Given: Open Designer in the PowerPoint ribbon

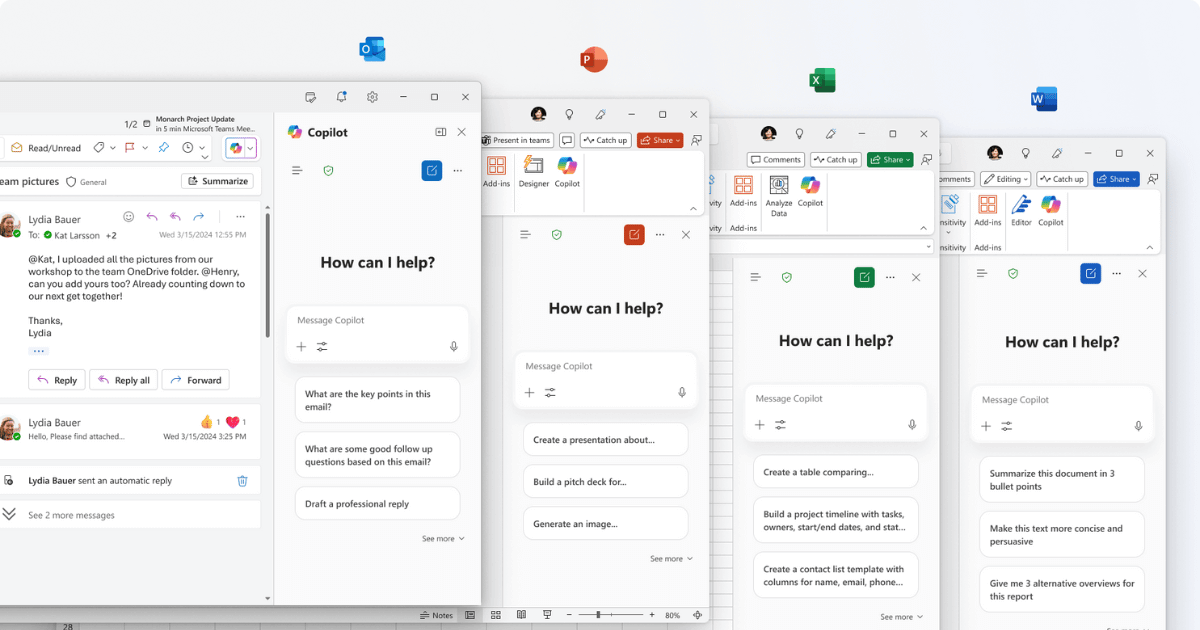Looking at the screenshot, I should click(x=532, y=170).
